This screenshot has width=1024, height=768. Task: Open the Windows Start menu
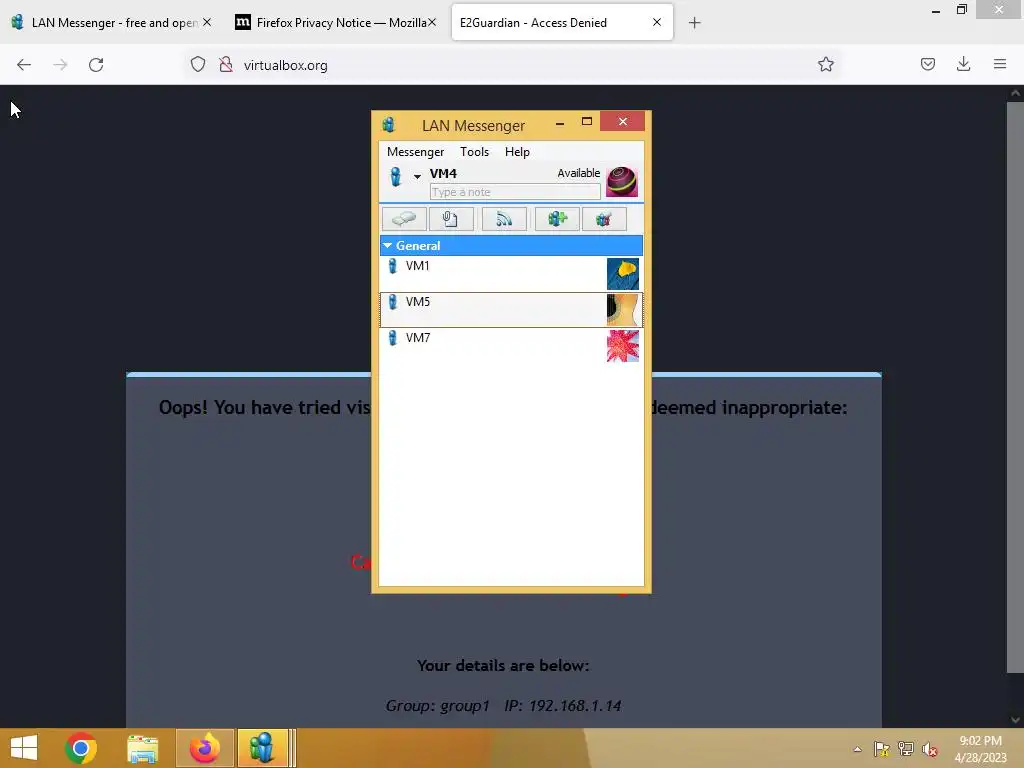pyautogui.click(x=24, y=748)
